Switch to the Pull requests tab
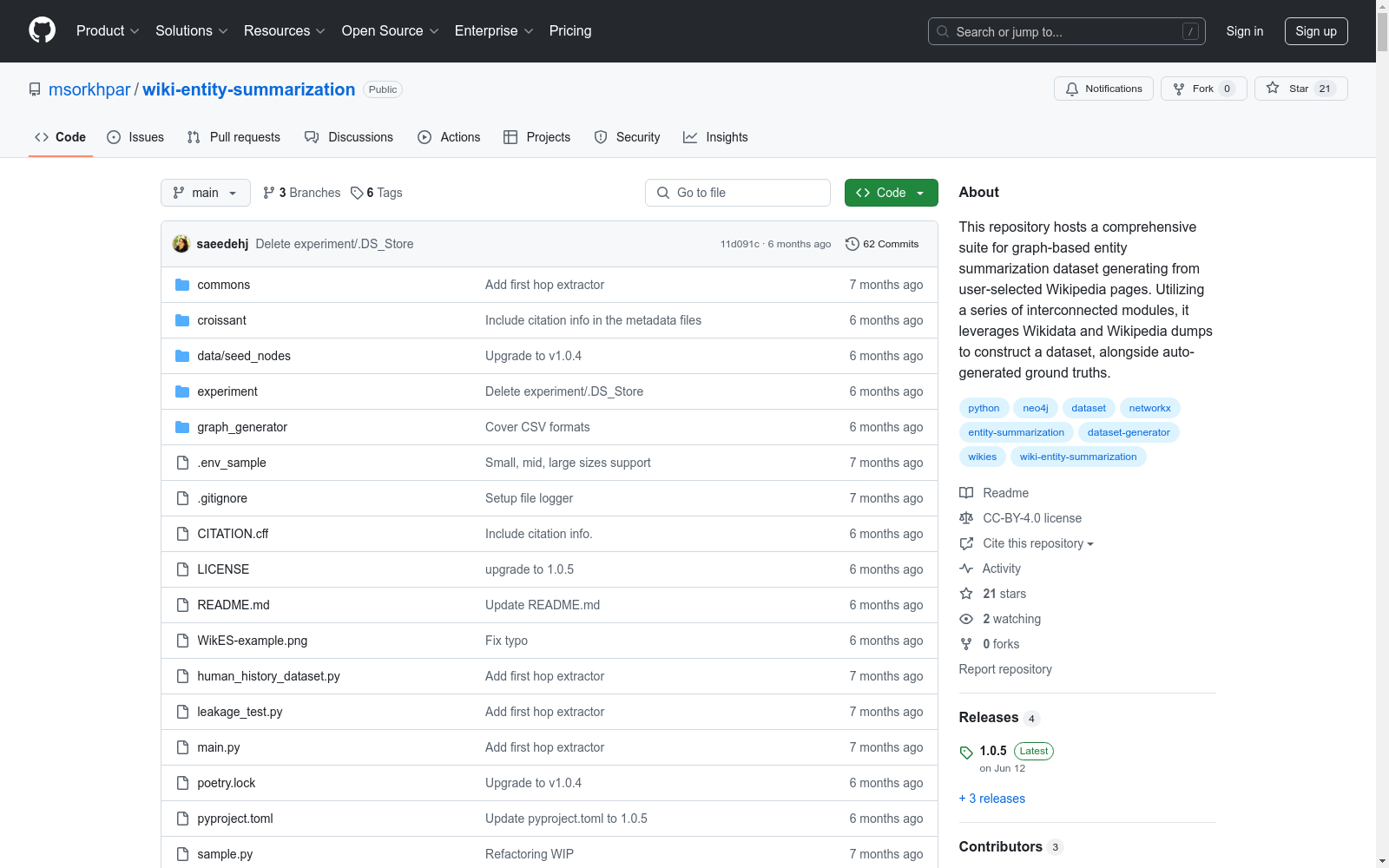This screenshot has height=868, width=1389. tap(234, 137)
